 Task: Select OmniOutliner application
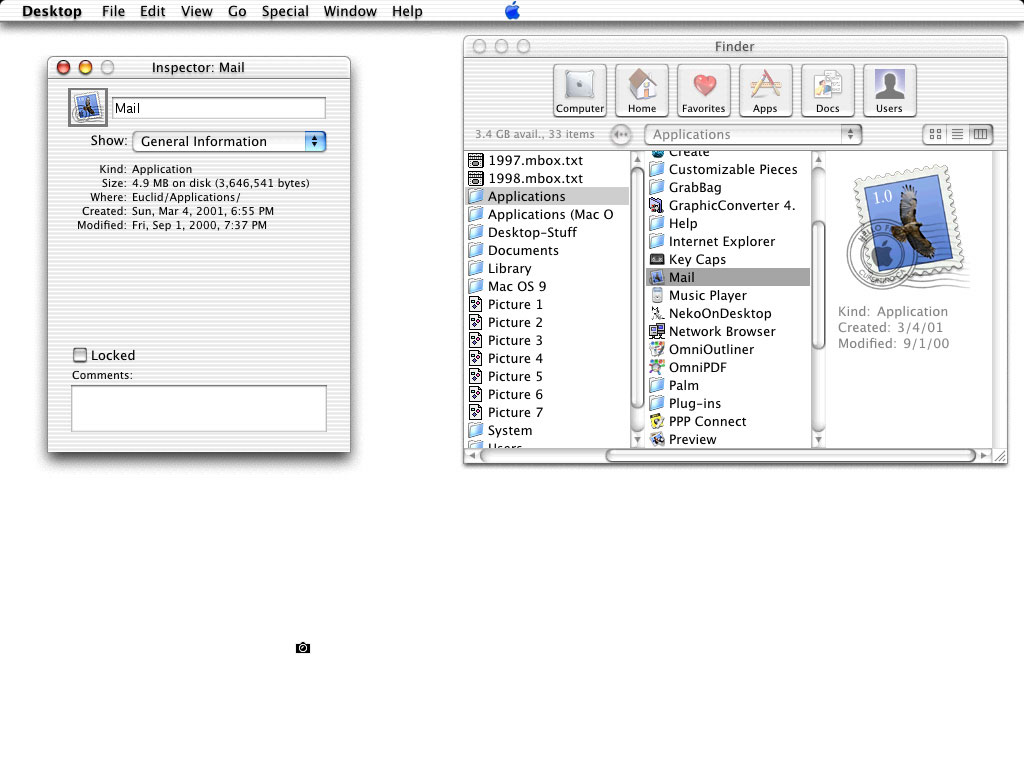click(728, 350)
